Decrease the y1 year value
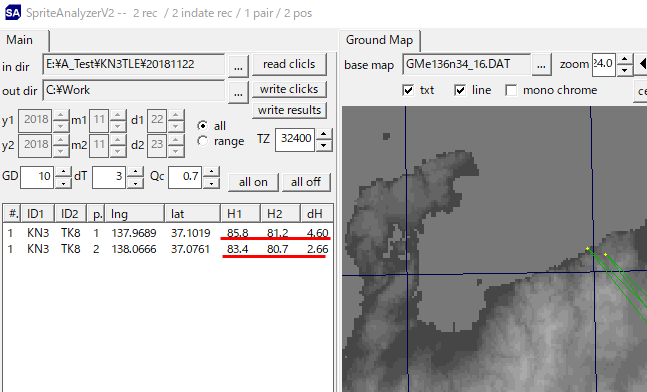 click(61, 126)
